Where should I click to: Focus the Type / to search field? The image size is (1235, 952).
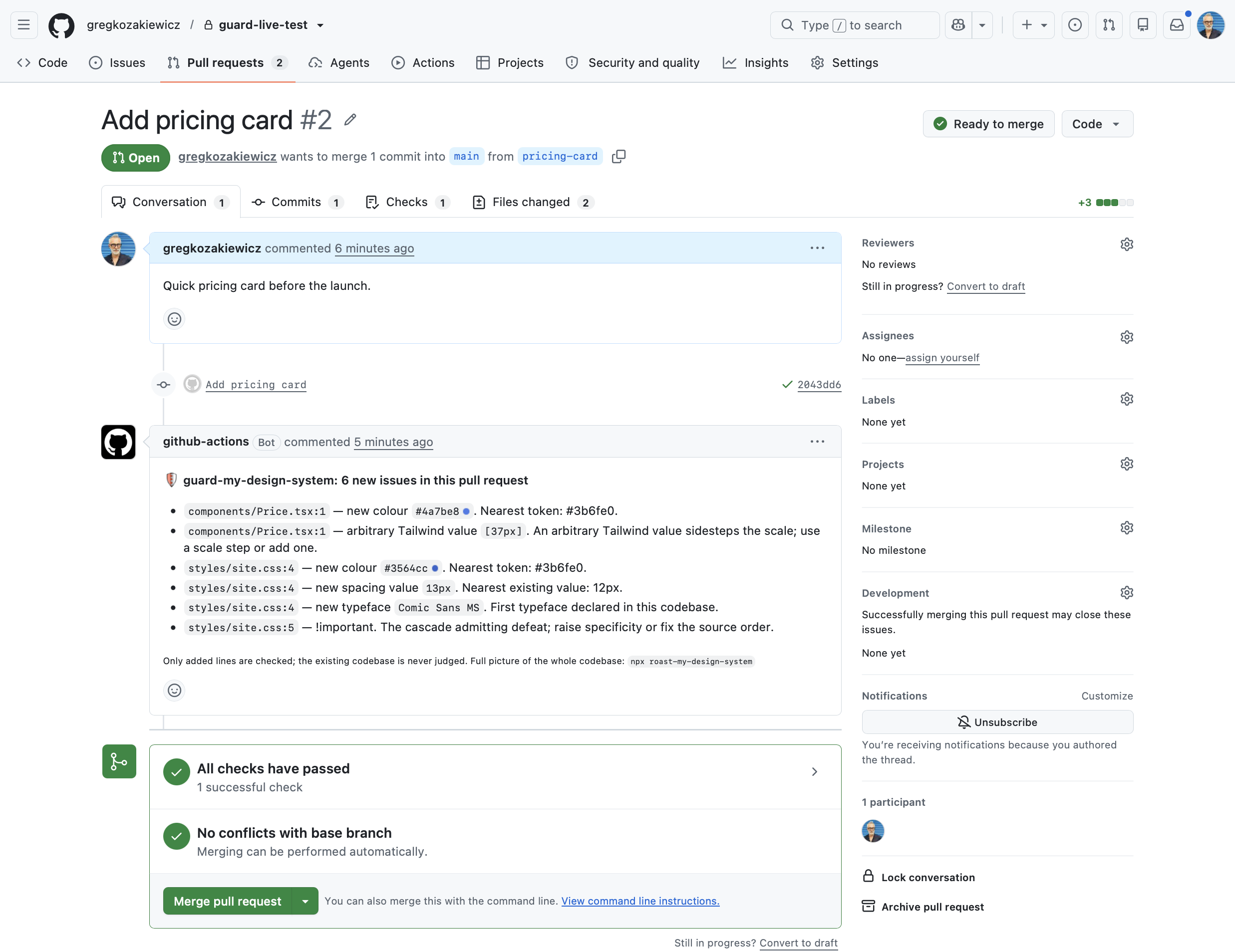855,25
